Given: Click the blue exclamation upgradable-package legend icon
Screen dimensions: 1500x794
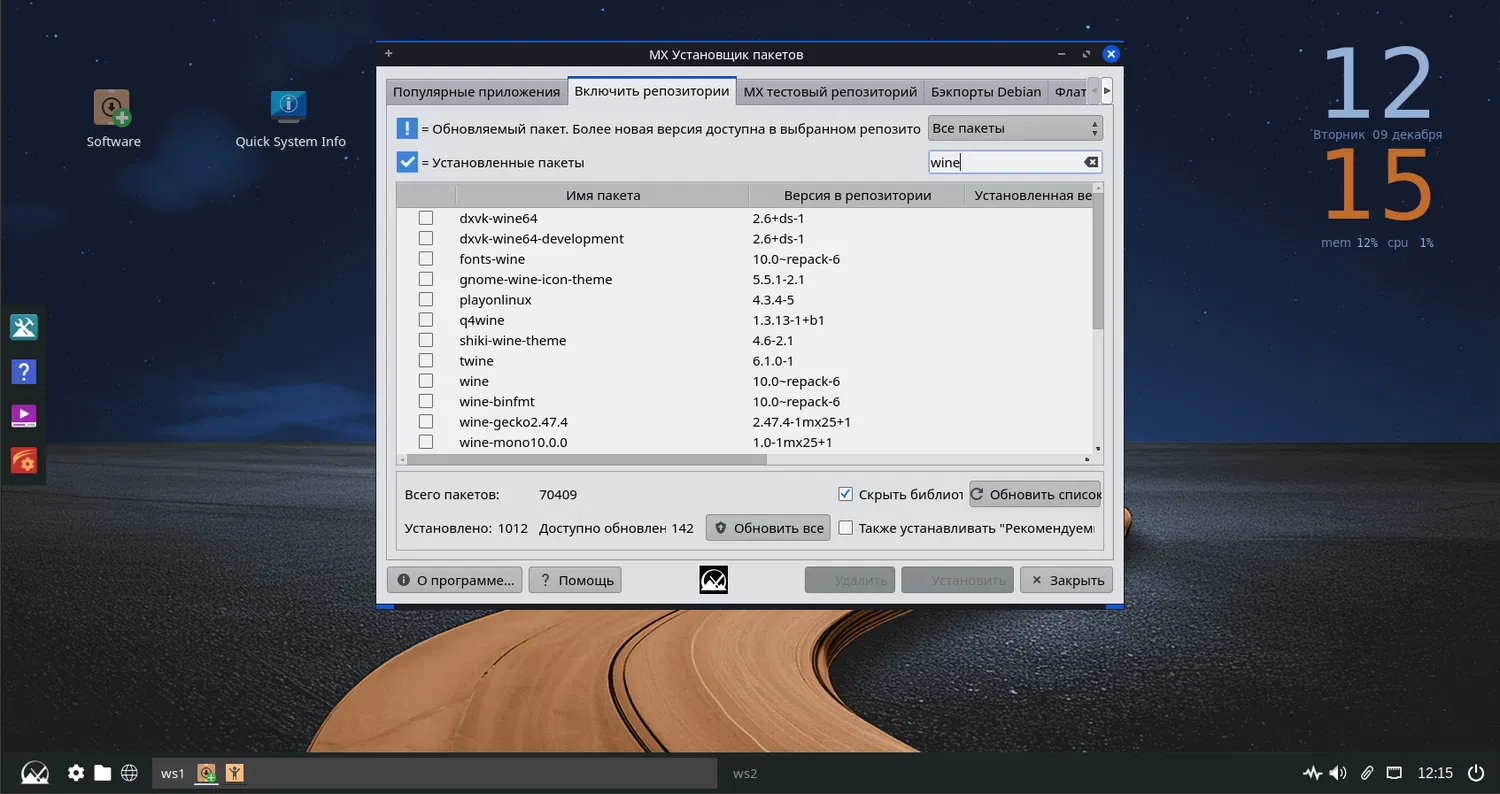Looking at the screenshot, I should click(407, 128).
